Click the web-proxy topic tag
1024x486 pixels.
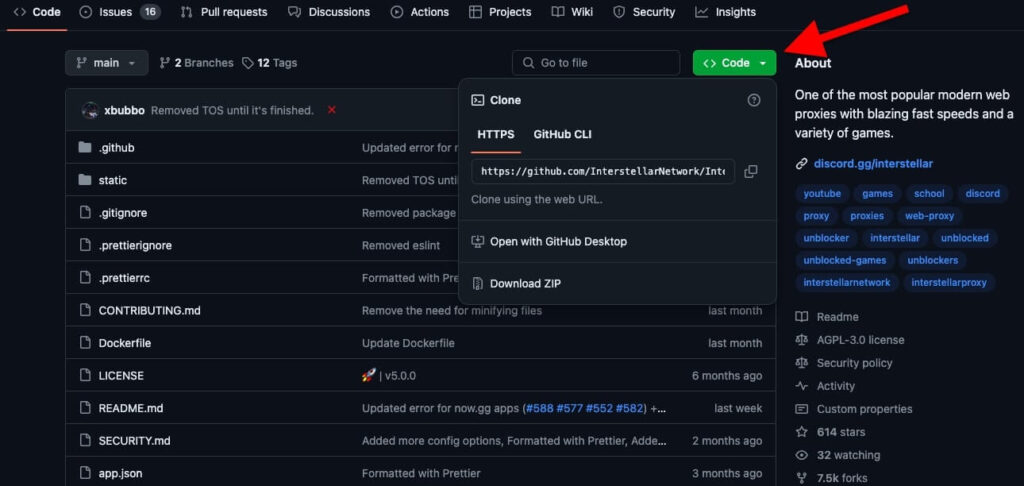pos(929,216)
